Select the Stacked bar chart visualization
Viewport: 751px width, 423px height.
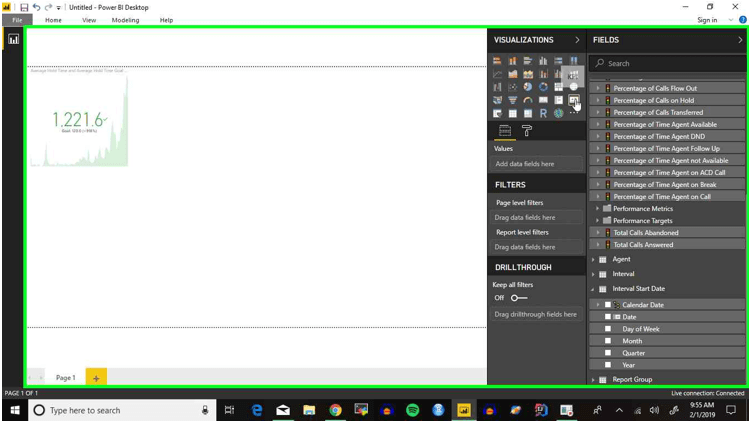pos(497,61)
